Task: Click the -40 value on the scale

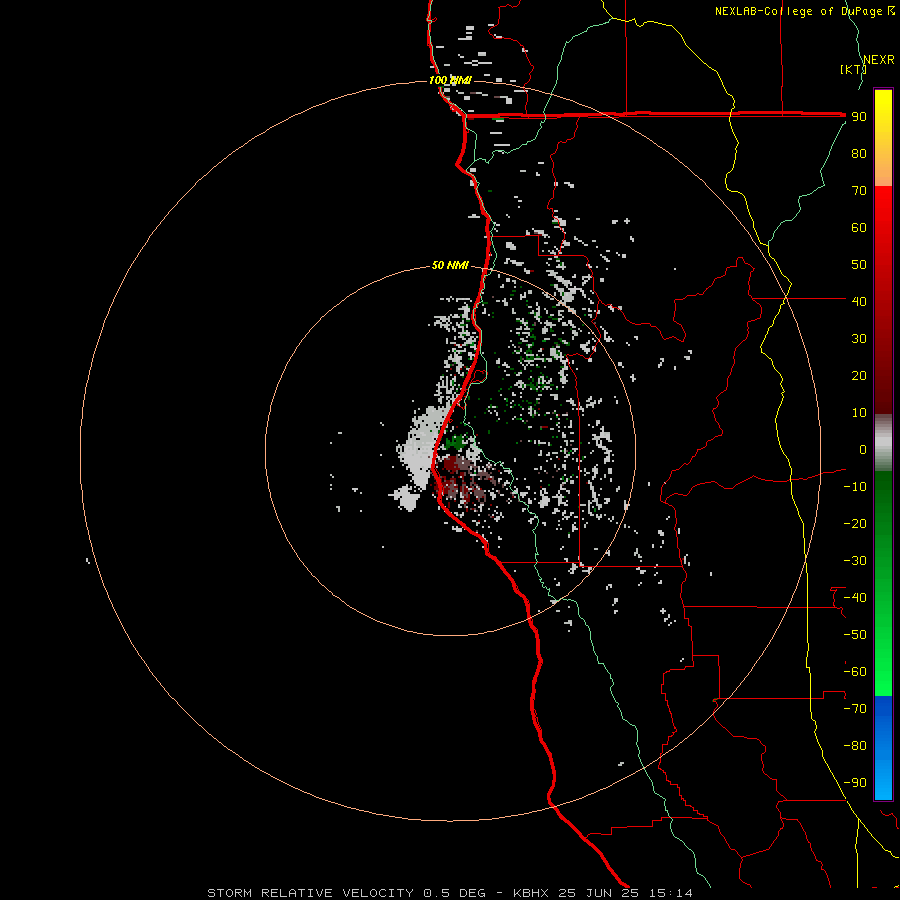Action: pyautogui.click(x=855, y=598)
